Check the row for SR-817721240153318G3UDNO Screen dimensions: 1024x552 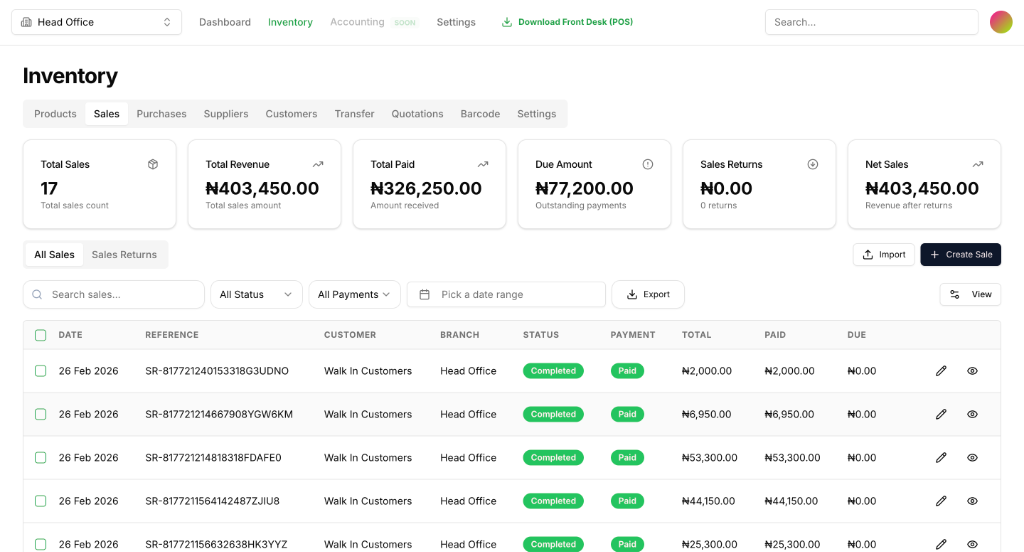(40, 371)
